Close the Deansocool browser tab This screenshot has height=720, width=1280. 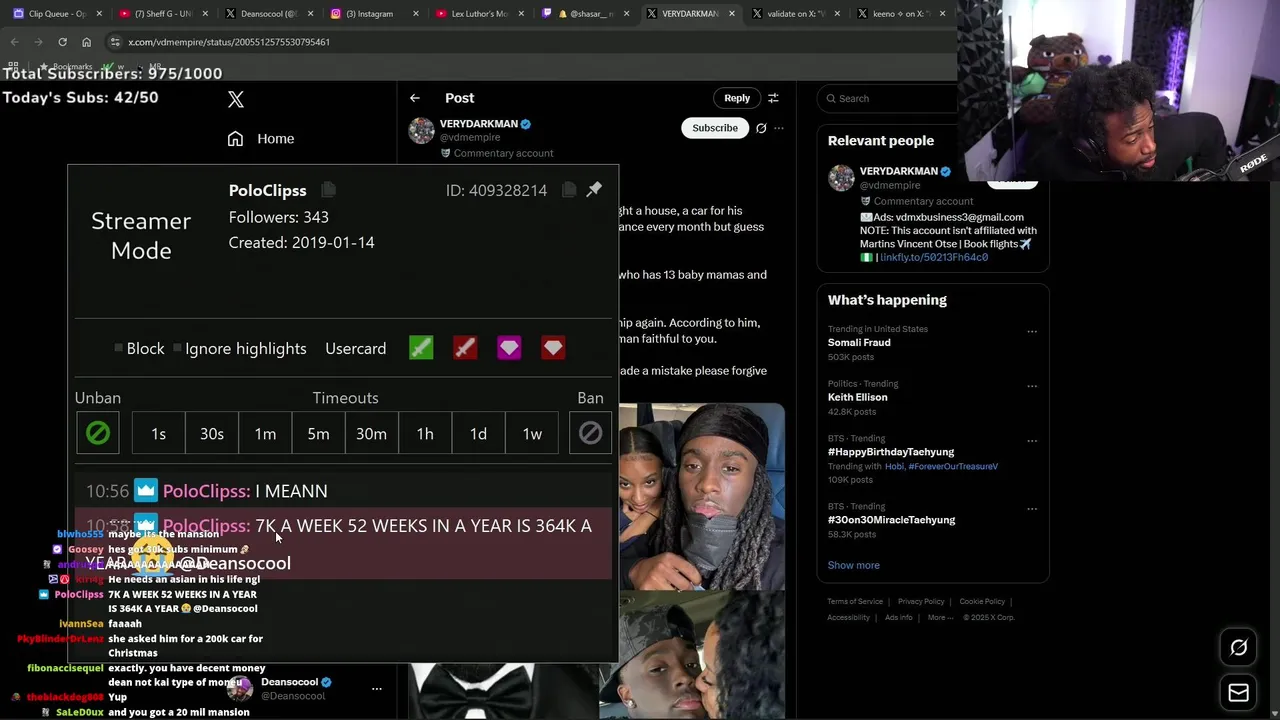click(x=310, y=14)
